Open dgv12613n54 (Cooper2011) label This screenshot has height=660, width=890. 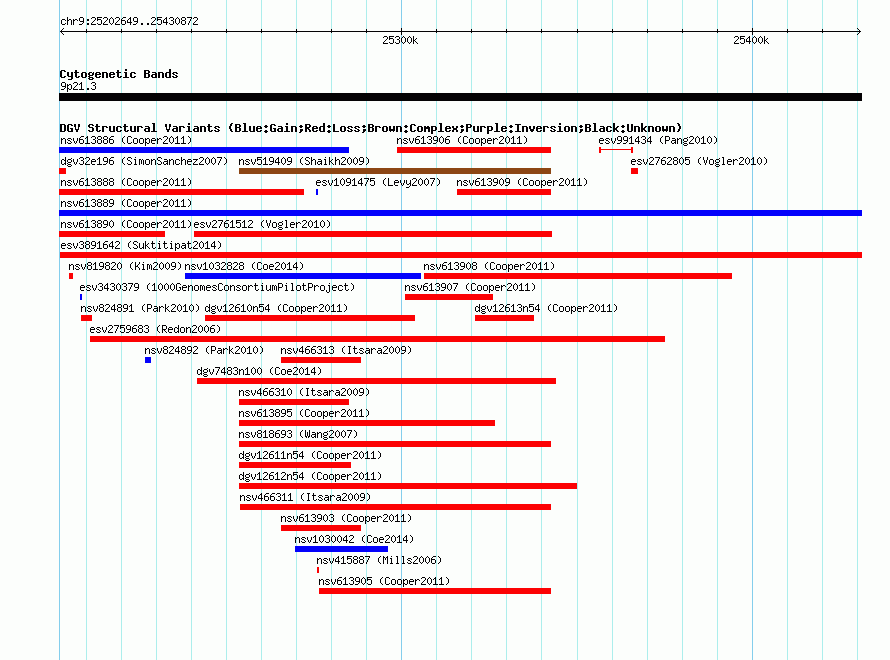[x=546, y=308]
